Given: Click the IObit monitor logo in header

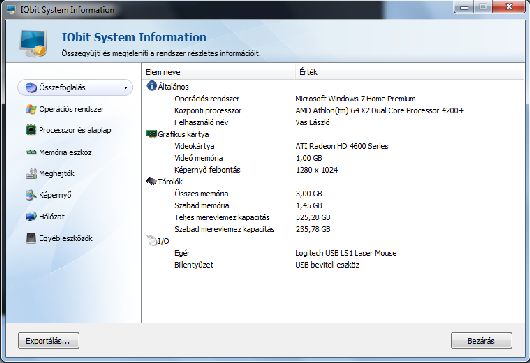Looking at the screenshot, I should [x=32, y=43].
